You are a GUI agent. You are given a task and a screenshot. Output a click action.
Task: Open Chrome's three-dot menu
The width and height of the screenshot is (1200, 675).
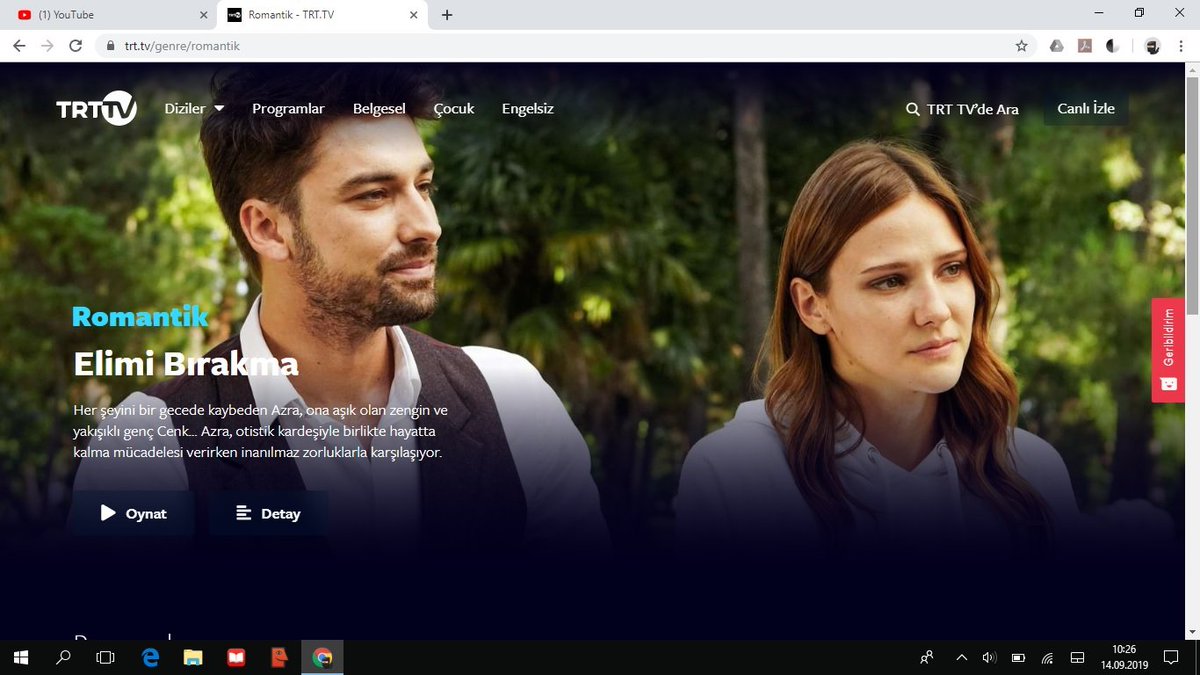tap(1181, 46)
